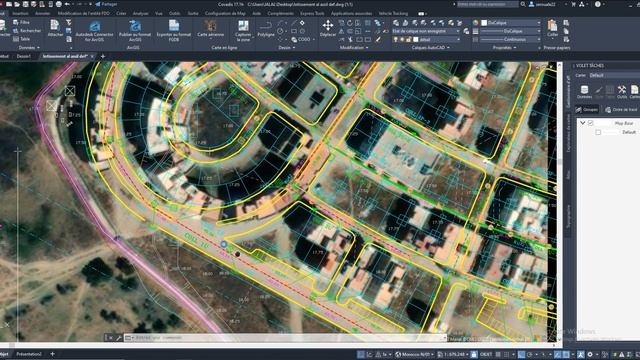Click the undo arrow in quick access toolbar
The height and width of the screenshot is (360, 640).
67,4
